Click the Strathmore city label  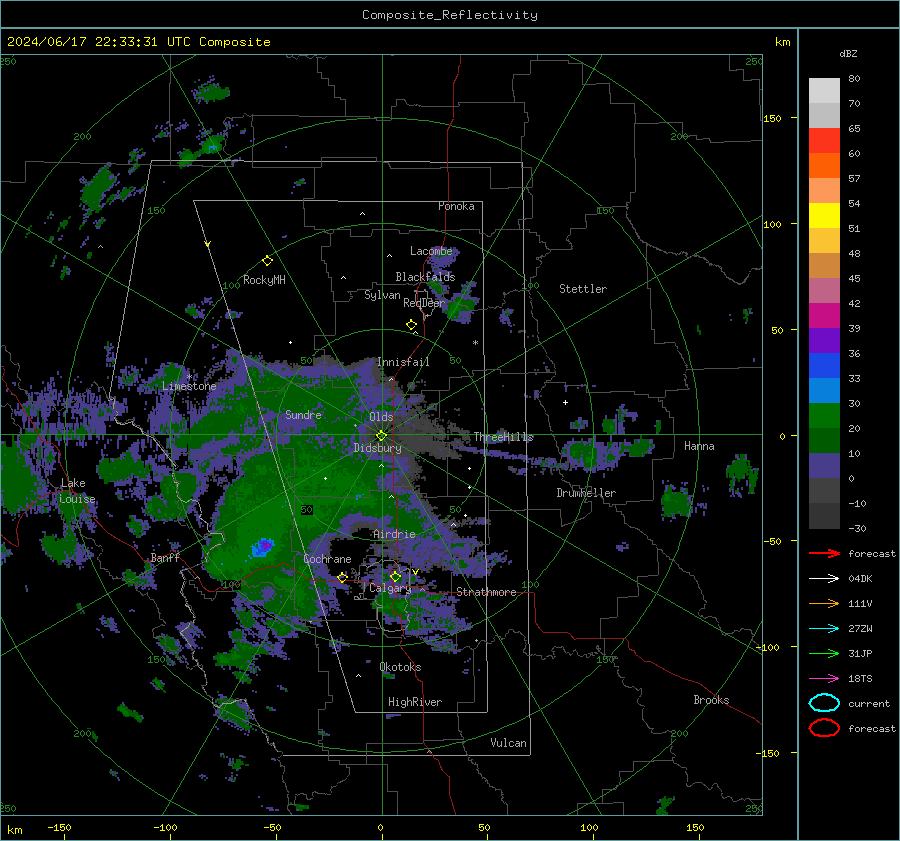click(486, 592)
